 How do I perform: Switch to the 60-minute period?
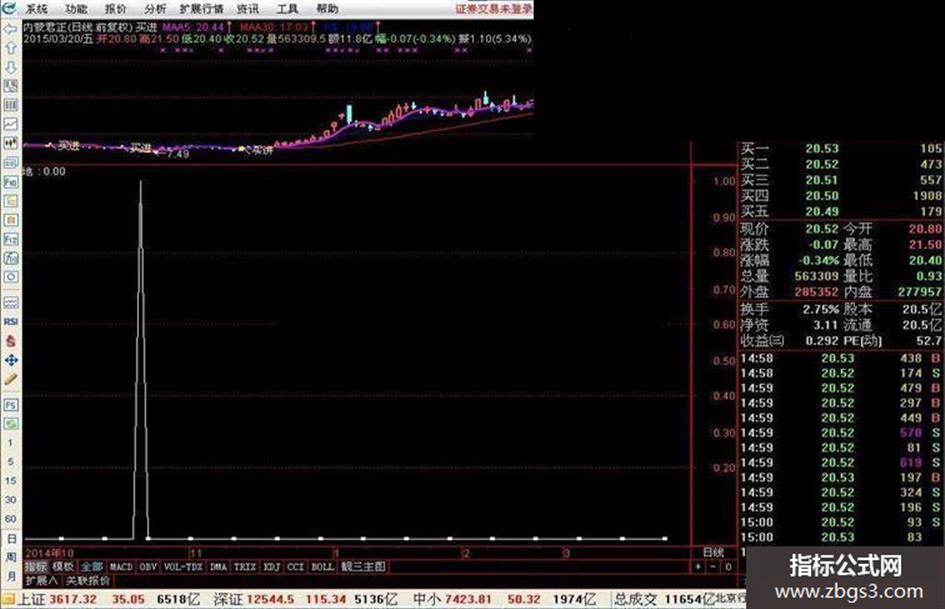10,519
